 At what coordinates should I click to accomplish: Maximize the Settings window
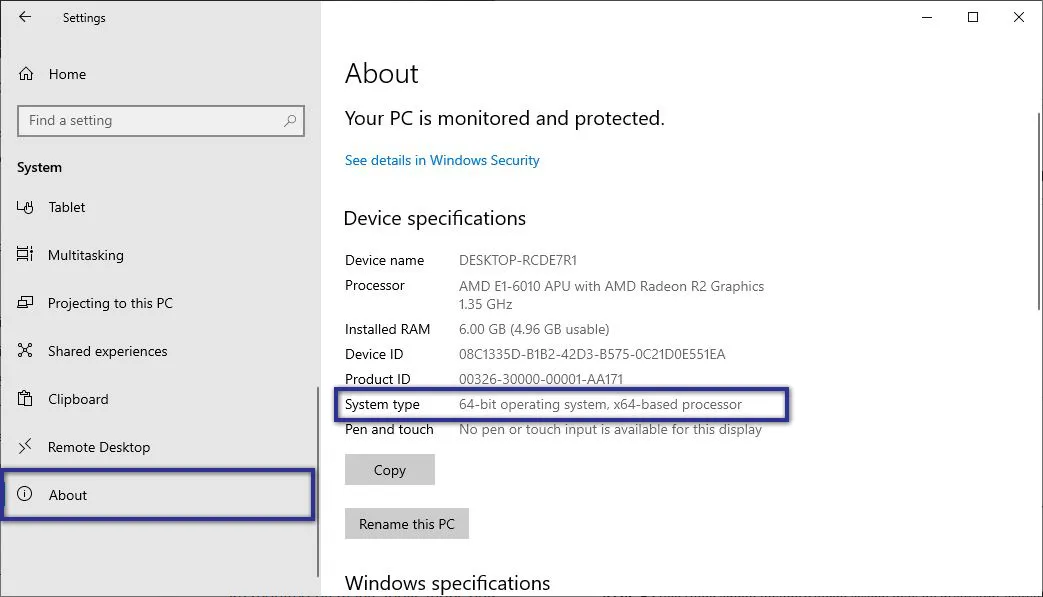coord(973,17)
